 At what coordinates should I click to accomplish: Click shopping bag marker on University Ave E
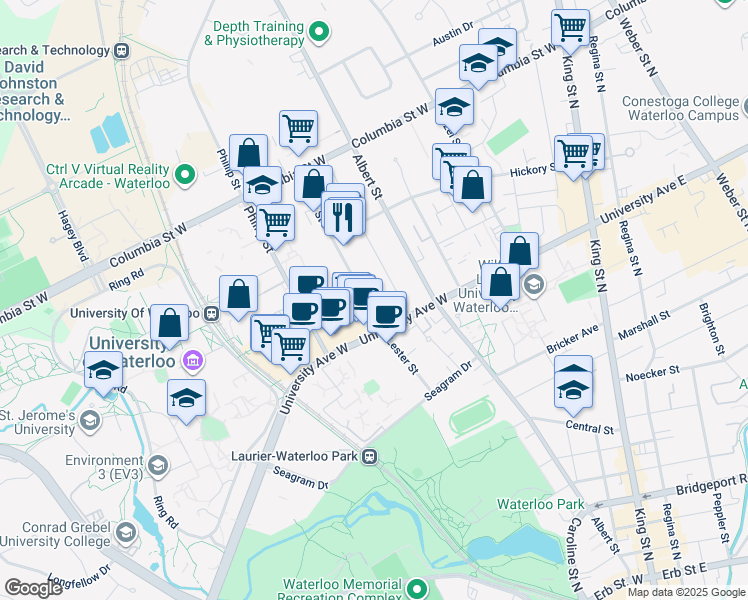coord(519,252)
